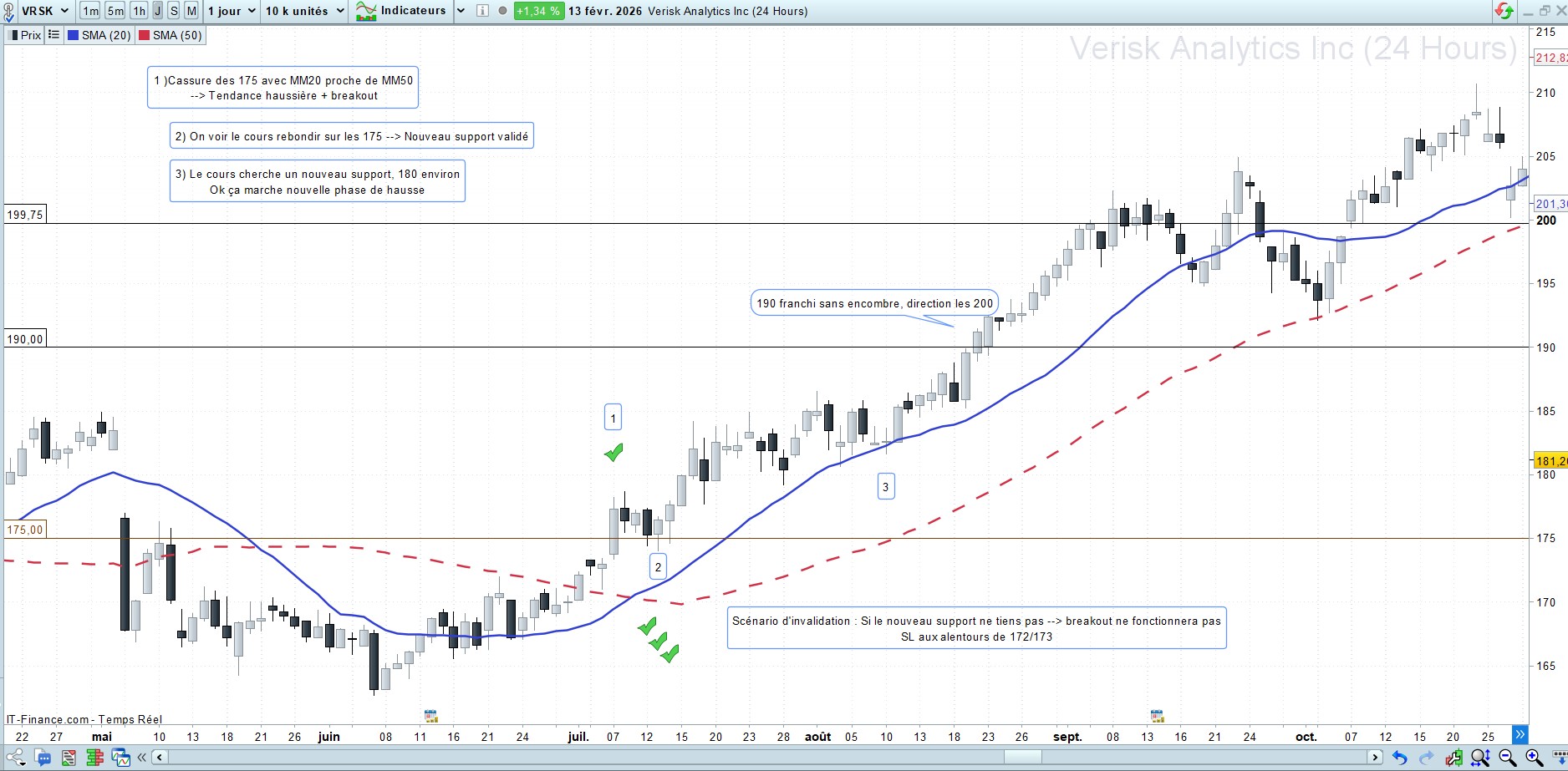Click the blue SMA (20) color swatch

point(74,35)
